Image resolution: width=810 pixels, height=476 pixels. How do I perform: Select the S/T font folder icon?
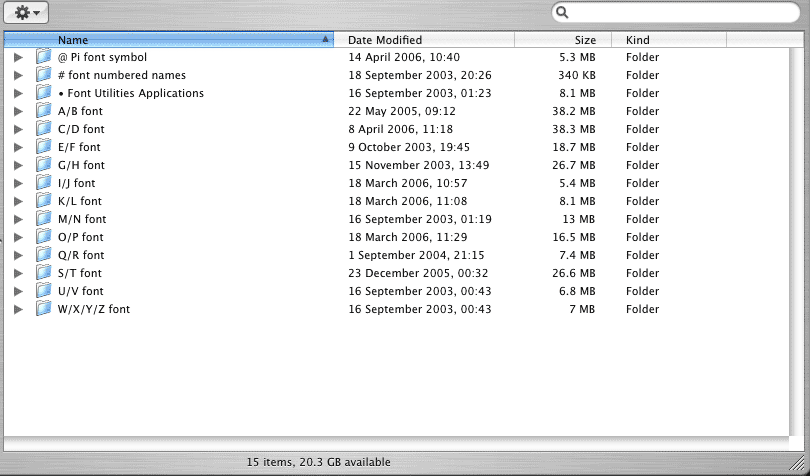44,273
